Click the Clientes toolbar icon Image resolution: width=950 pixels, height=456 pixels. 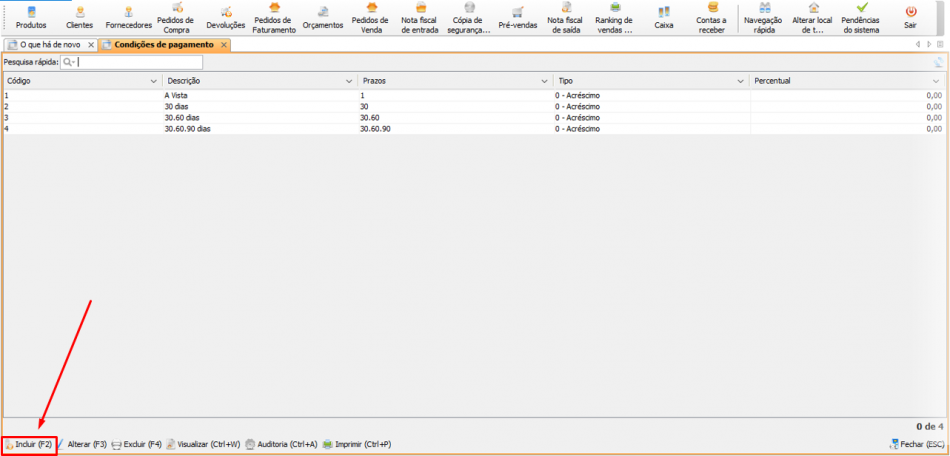point(79,18)
